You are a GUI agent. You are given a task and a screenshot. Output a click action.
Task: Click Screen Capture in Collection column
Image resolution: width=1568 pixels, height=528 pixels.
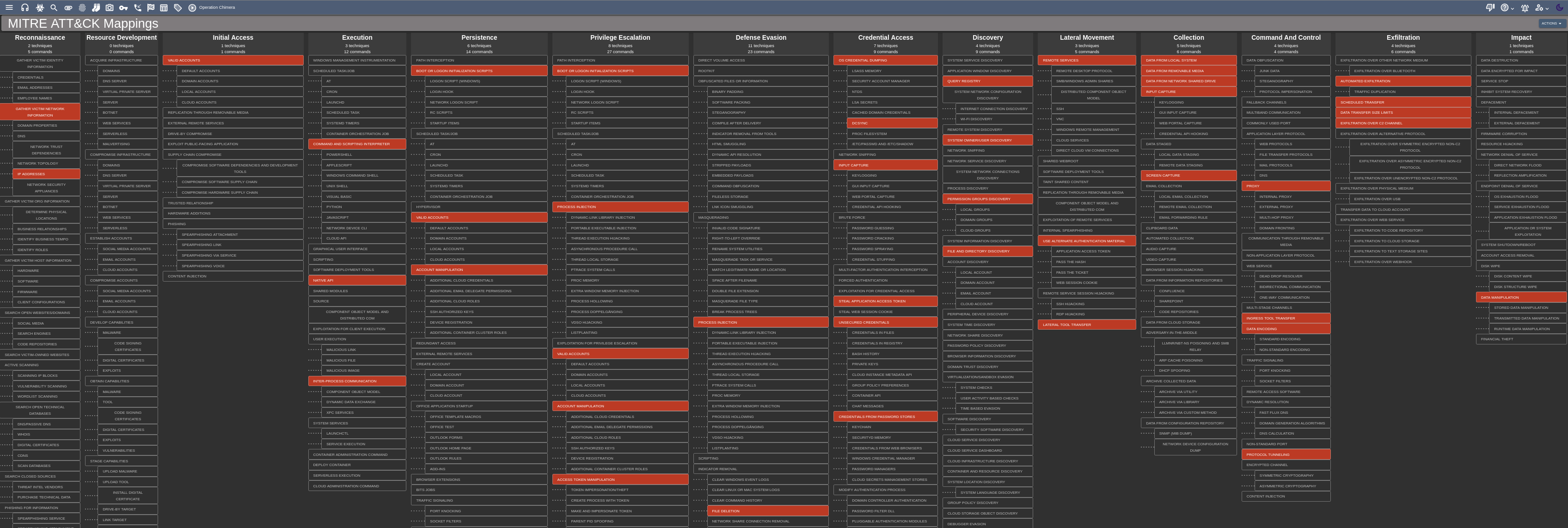tap(1188, 175)
